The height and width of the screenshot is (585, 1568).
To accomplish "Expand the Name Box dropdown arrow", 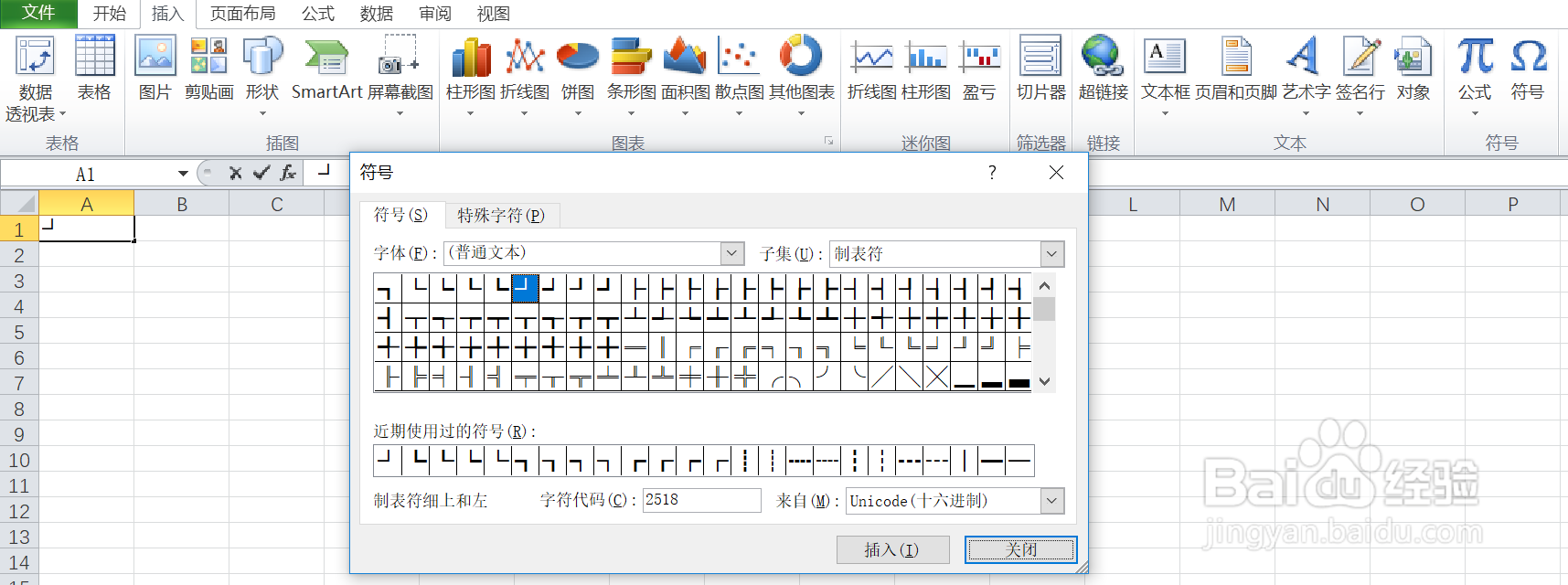I will pyautogui.click(x=183, y=174).
